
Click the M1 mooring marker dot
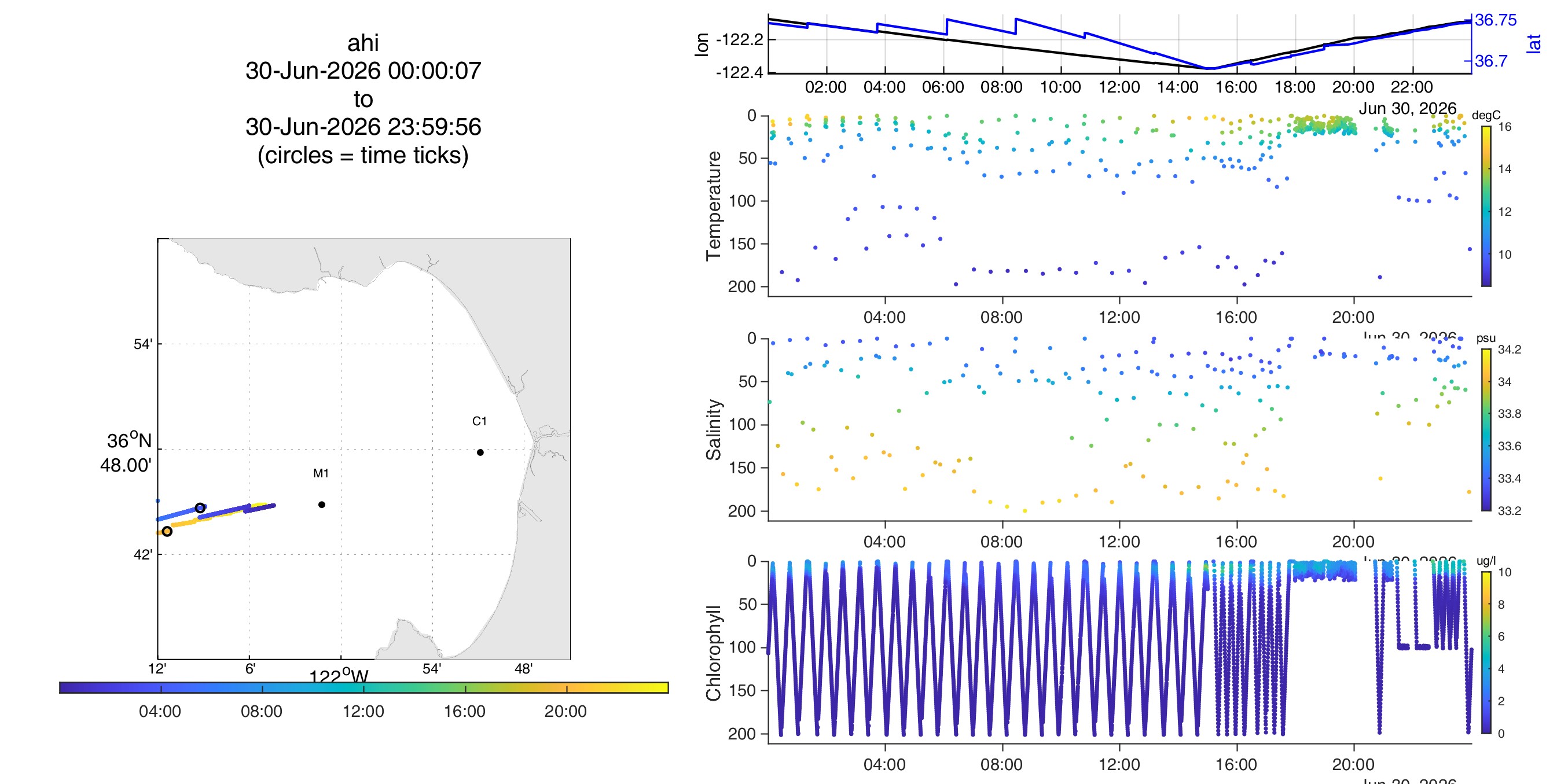pyautogui.click(x=321, y=505)
